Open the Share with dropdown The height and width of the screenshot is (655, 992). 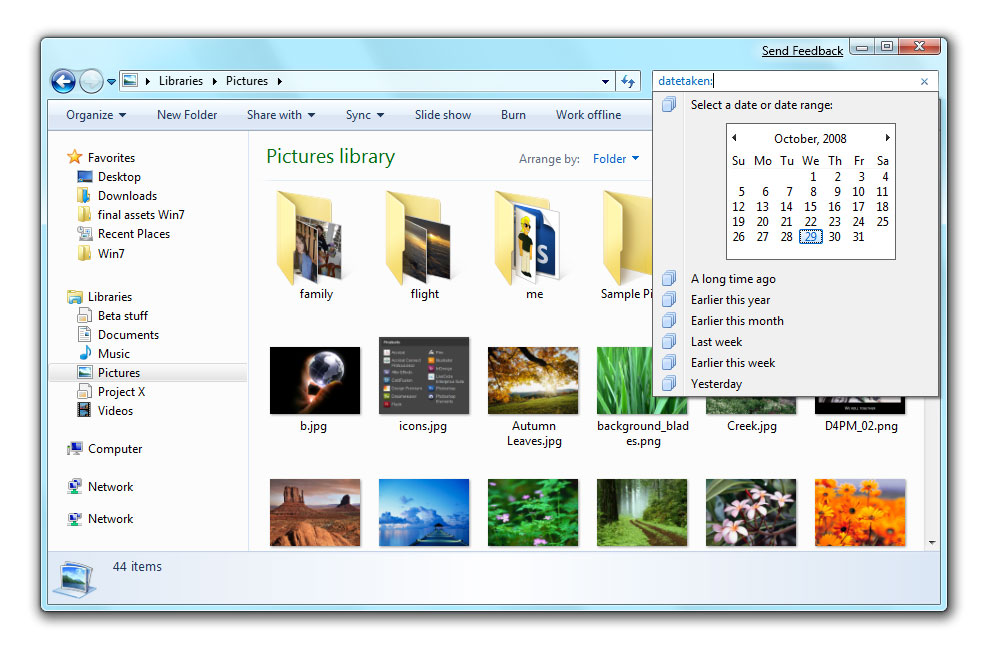(280, 114)
